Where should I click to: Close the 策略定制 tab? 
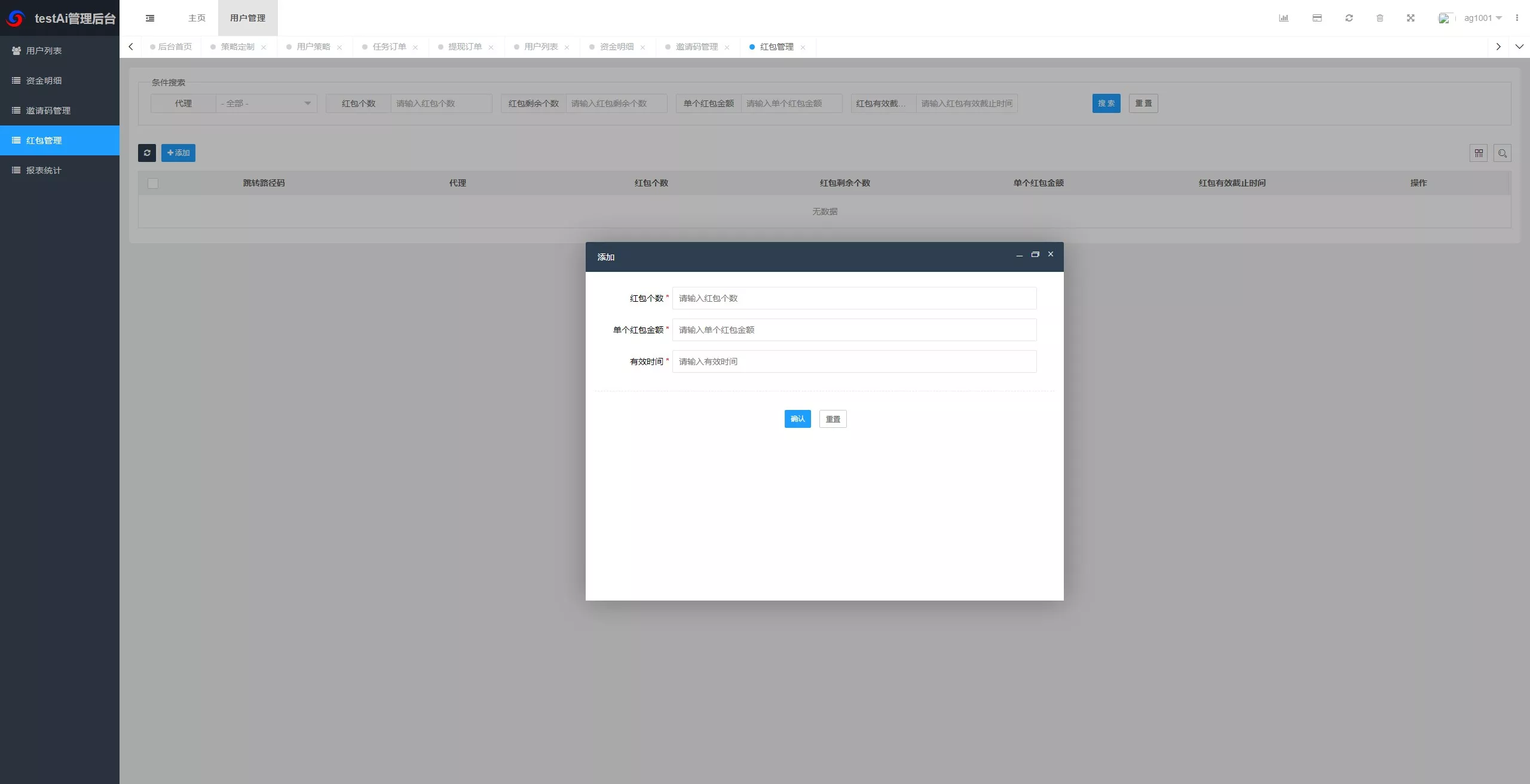pos(264,47)
